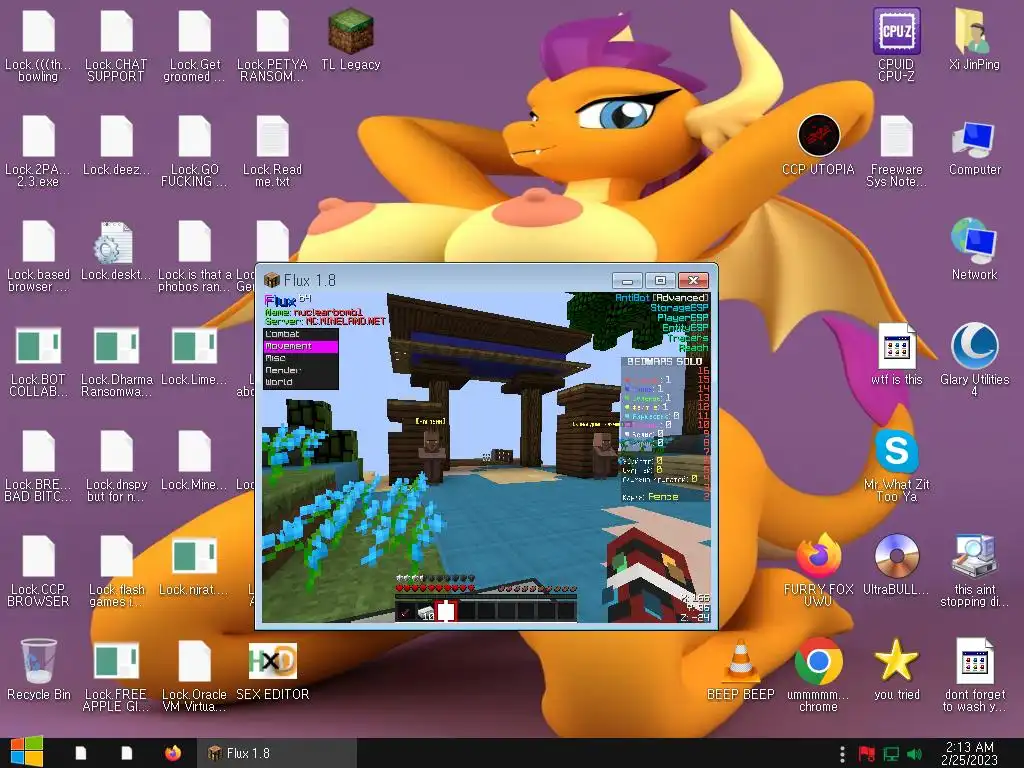The height and width of the screenshot is (768, 1024).
Task: Show hidden tray icons overflow dots
Action: click(x=842, y=754)
